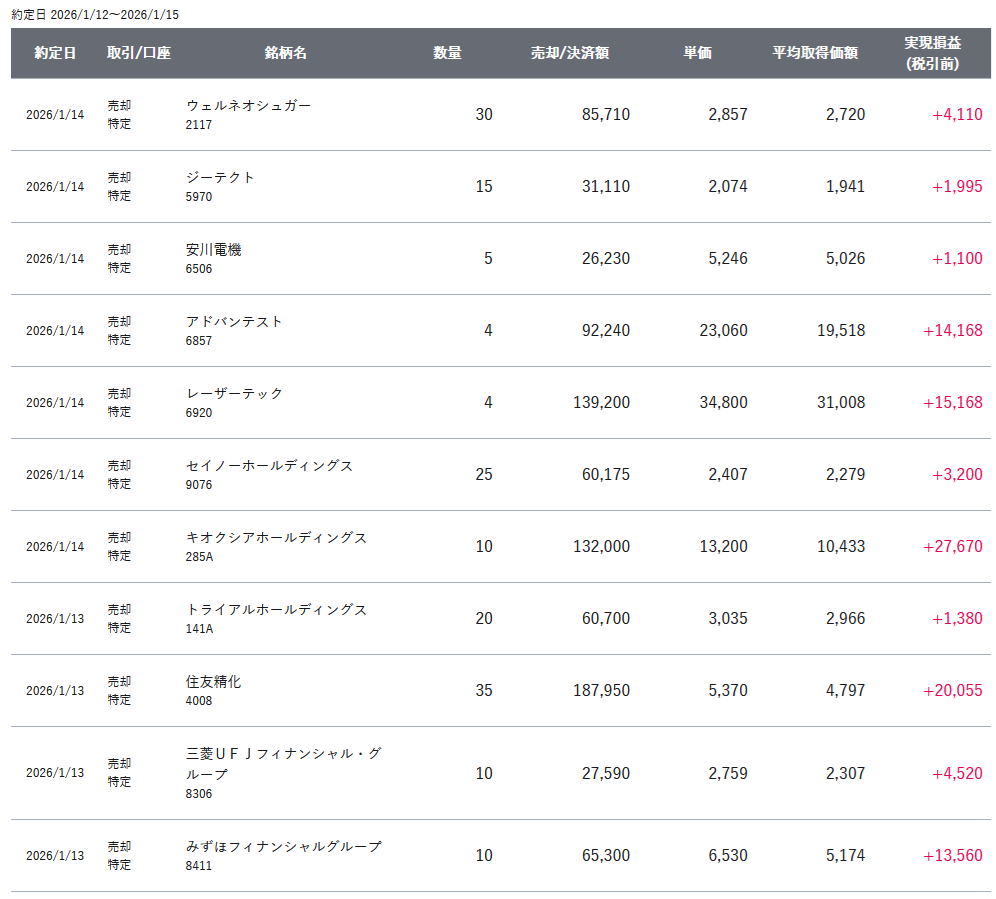This screenshot has height=899, width=996.
Task: Click the 約定日 column header
Action: point(55,53)
